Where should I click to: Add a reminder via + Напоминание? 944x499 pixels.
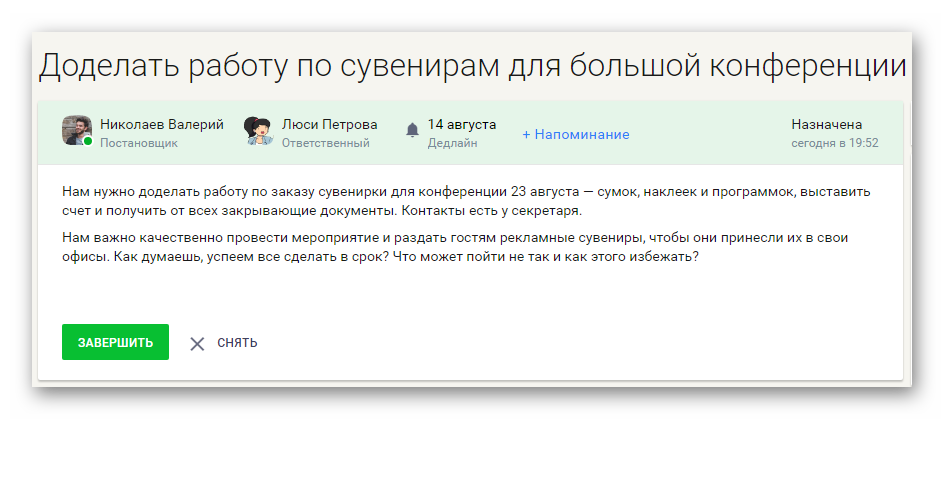575,134
